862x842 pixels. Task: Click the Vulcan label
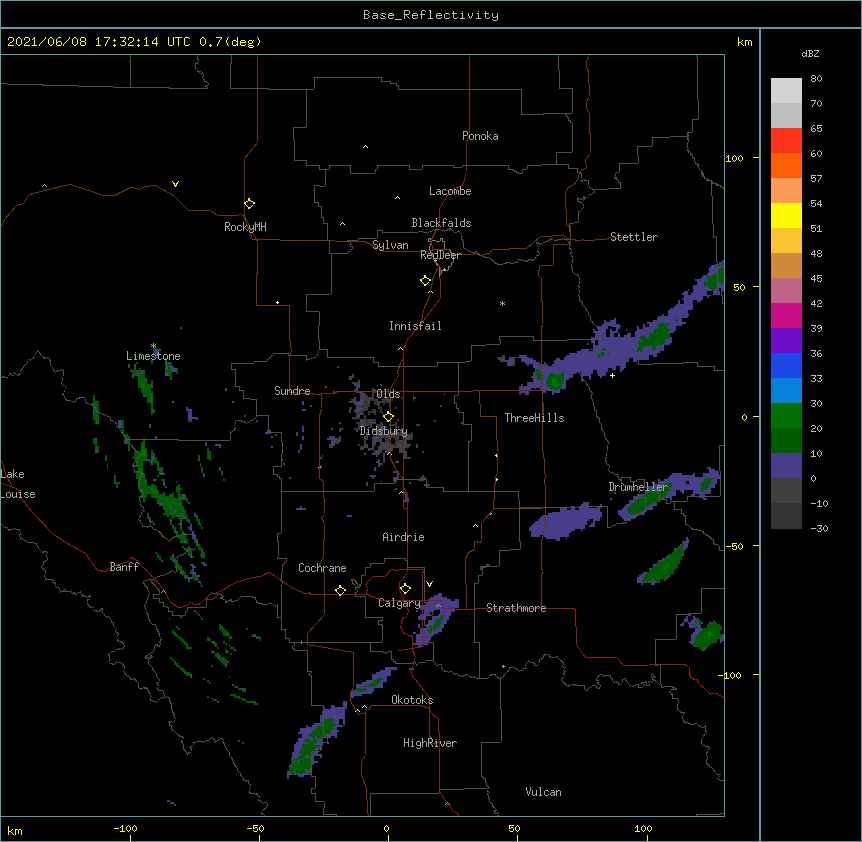[x=543, y=792]
